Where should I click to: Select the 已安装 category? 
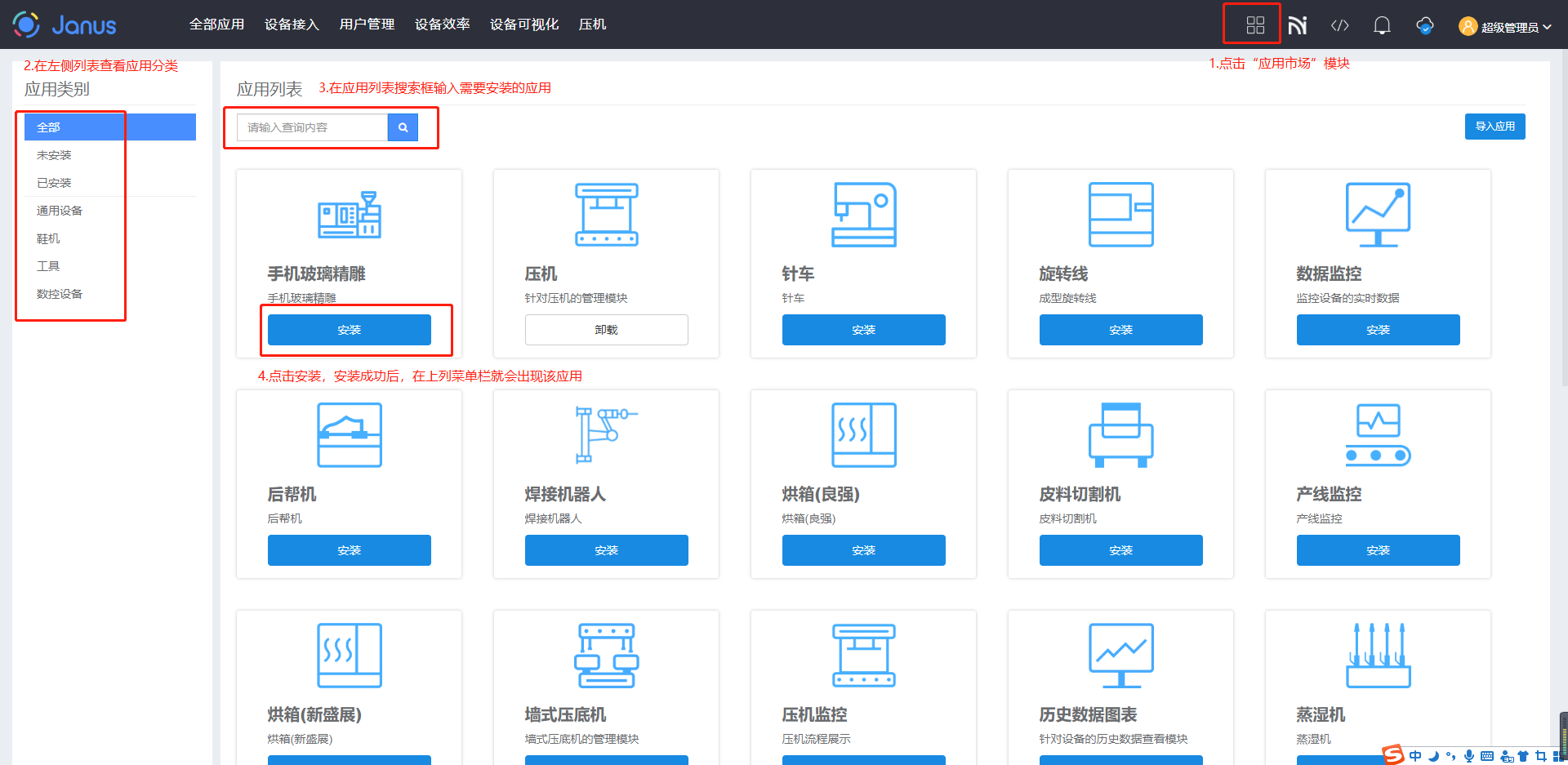click(110, 183)
